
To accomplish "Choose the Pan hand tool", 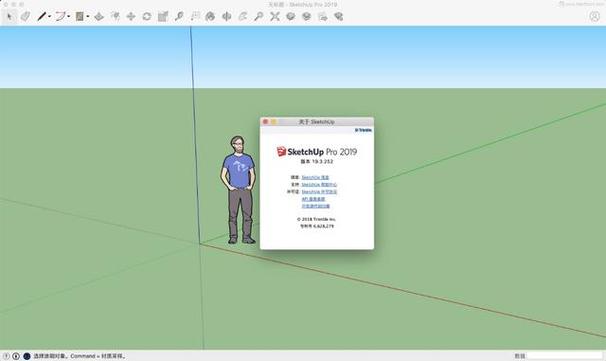I will [x=242, y=17].
